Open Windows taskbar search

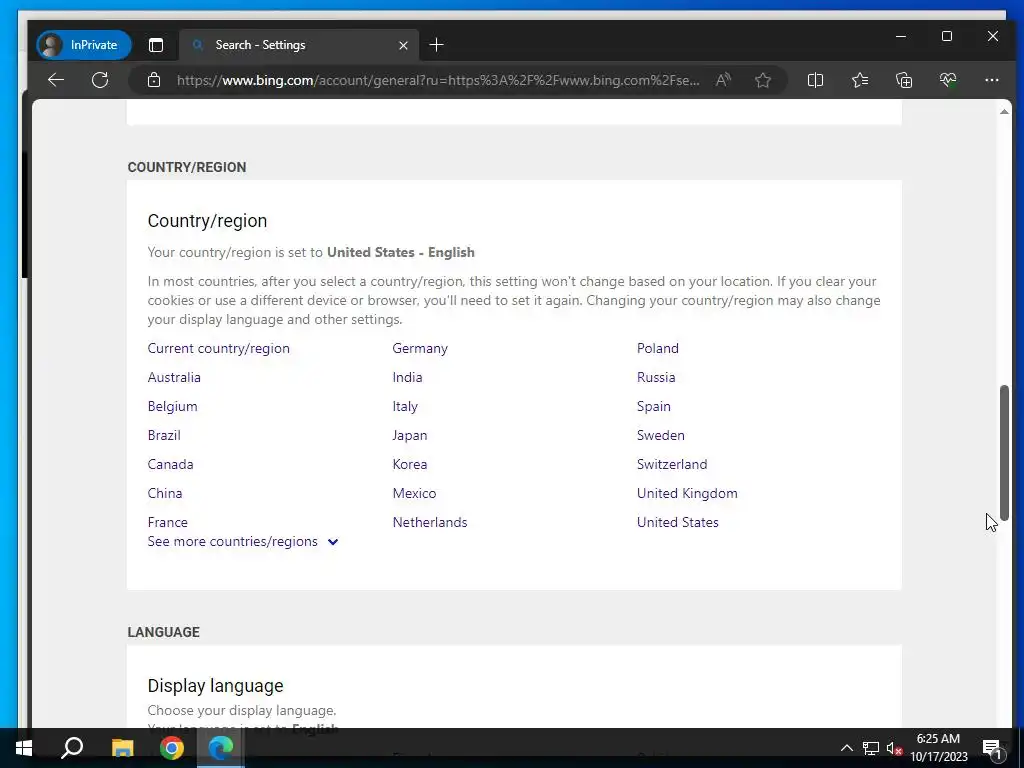(72, 748)
